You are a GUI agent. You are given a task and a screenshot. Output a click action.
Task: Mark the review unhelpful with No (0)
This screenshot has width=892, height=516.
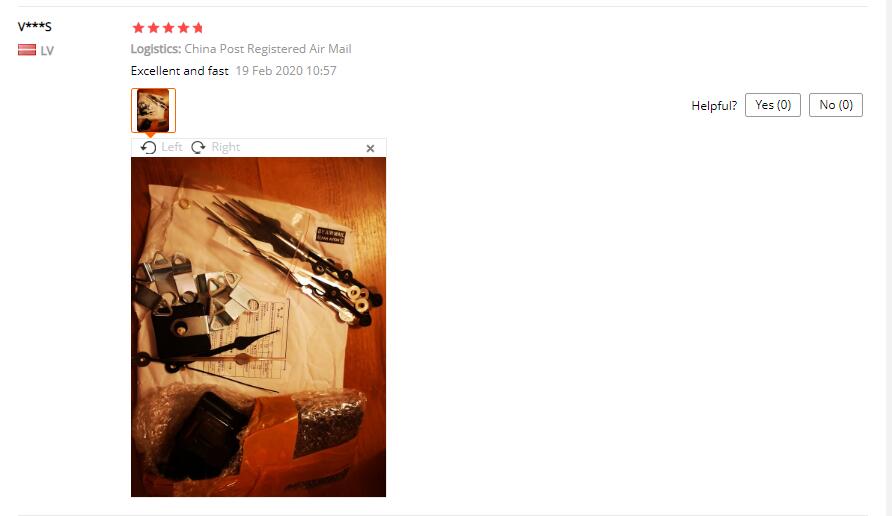[836, 105]
